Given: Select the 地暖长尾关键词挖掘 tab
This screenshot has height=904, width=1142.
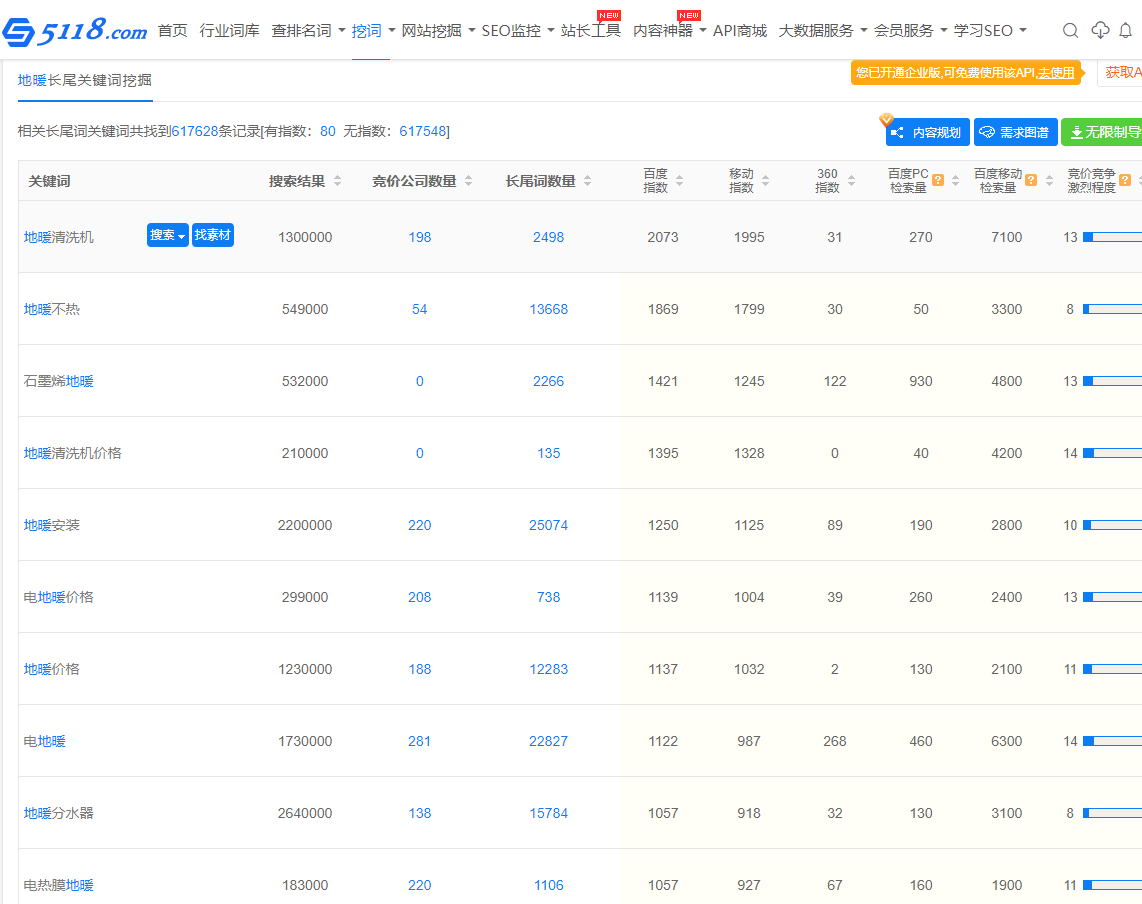Looking at the screenshot, I should tap(85, 80).
